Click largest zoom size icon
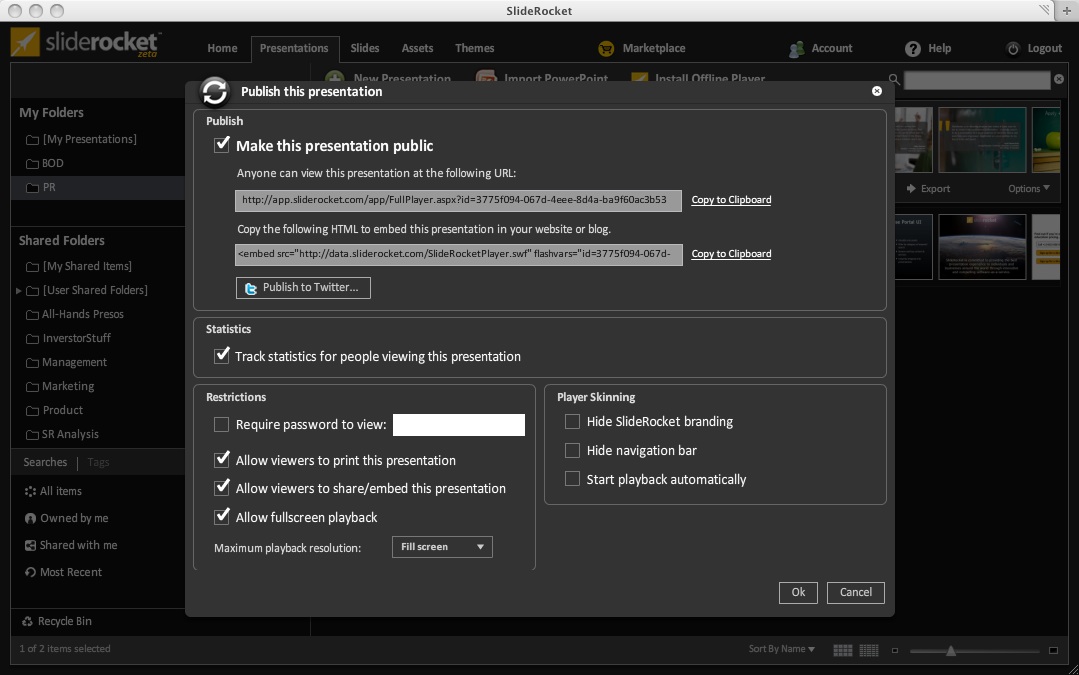The image size is (1079, 675). point(1053,650)
